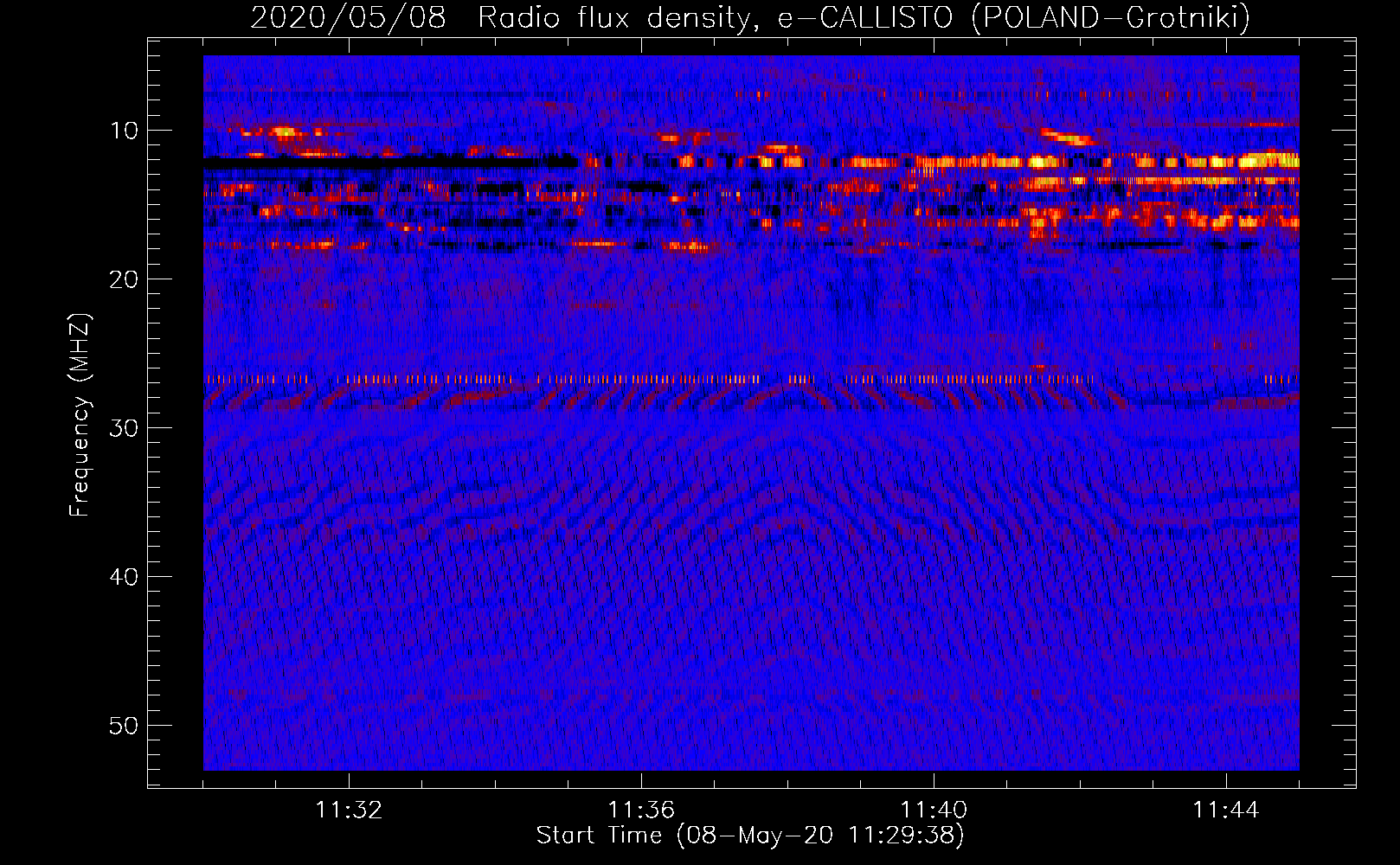The width and height of the screenshot is (1400, 865).
Task: Click the thick black band near 12 MHz
Action: [x=389, y=161]
